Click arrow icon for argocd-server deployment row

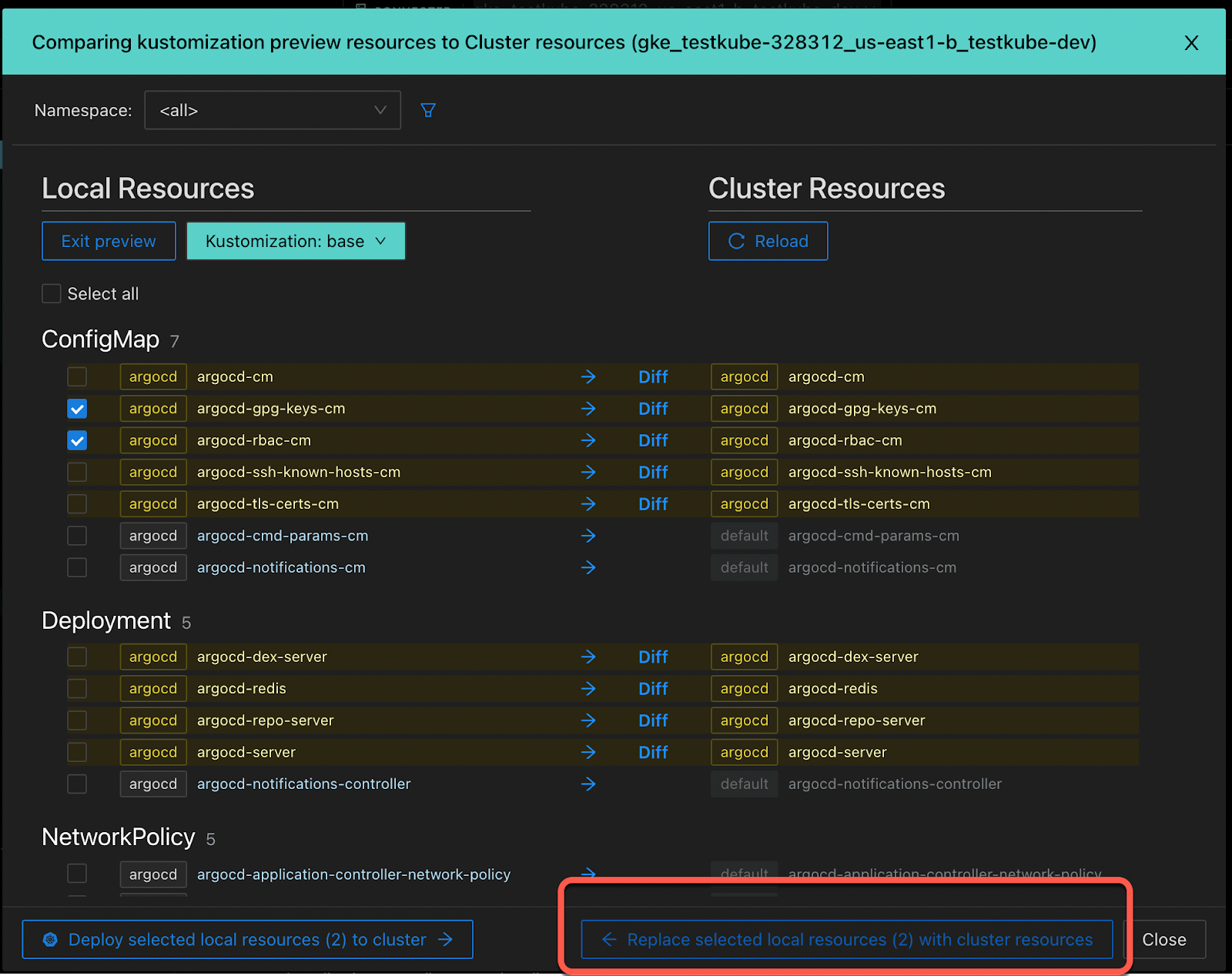click(x=588, y=752)
